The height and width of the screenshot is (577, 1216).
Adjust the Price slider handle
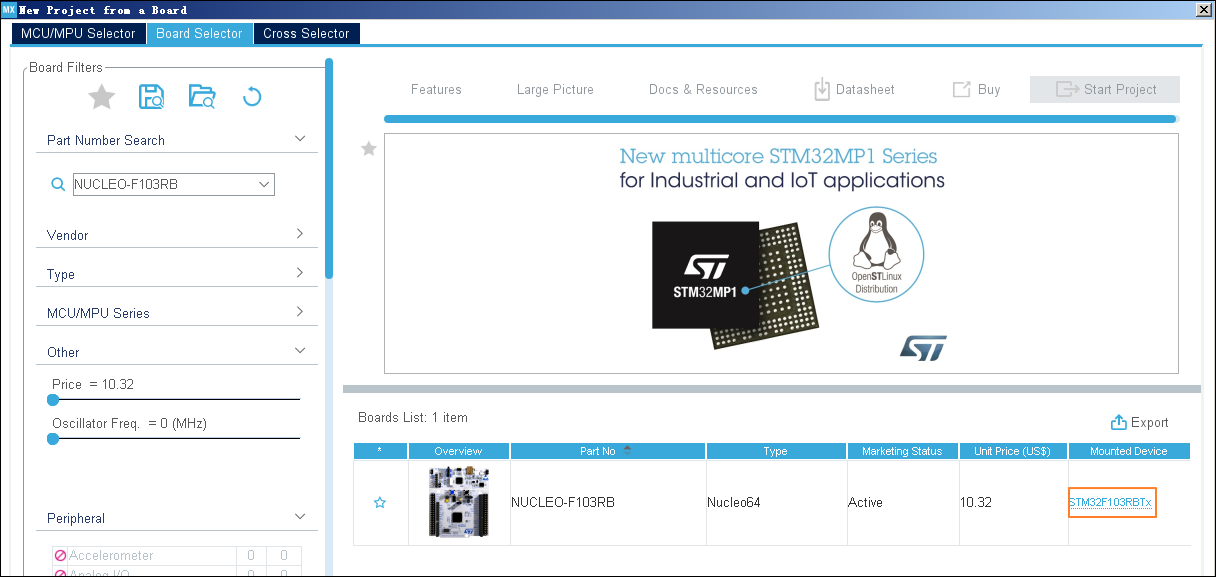tap(52, 400)
